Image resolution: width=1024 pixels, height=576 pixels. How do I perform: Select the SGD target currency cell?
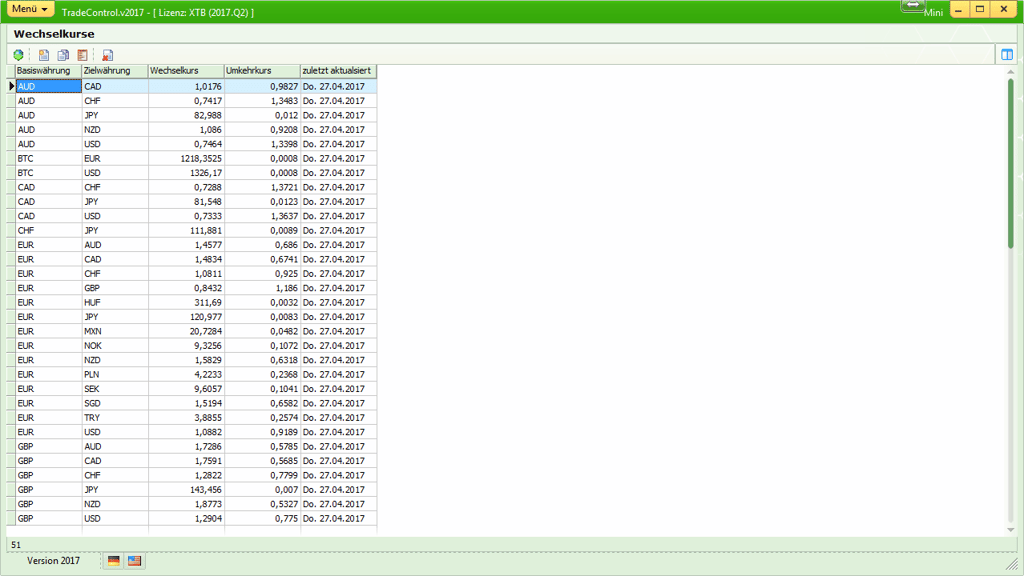click(x=115, y=403)
